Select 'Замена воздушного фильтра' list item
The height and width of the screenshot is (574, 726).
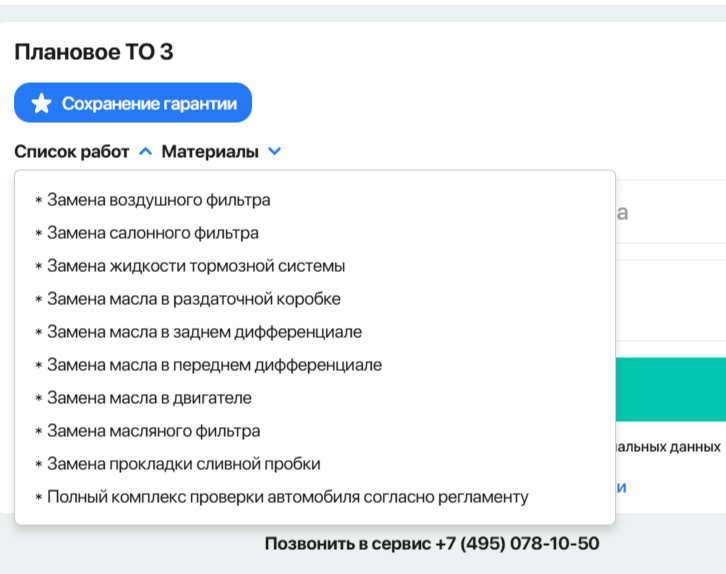pos(158,200)
